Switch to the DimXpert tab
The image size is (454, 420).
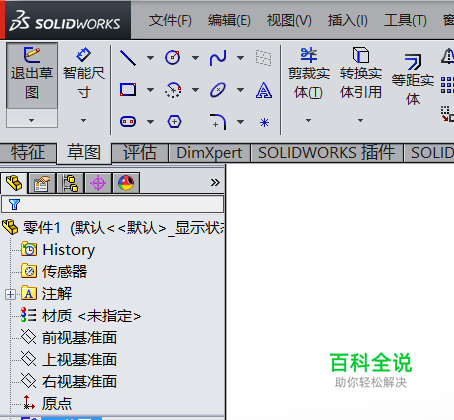pos(209,153)
